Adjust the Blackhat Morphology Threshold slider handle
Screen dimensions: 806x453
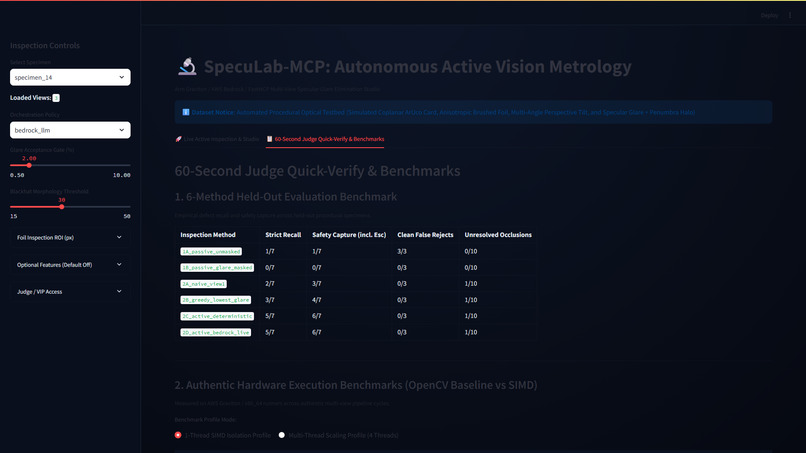[62, 207]
